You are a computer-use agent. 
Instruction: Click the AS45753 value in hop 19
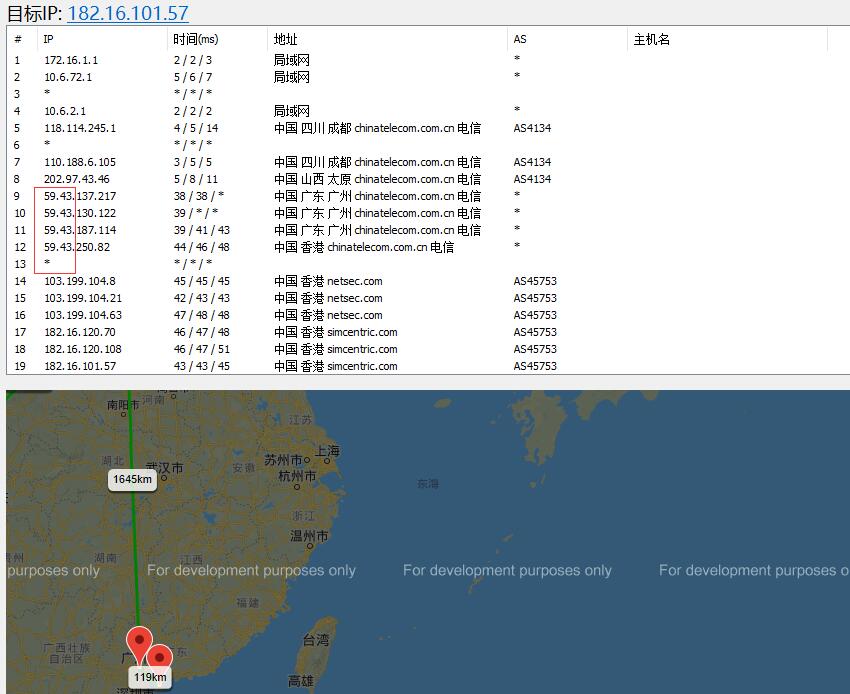535,366
